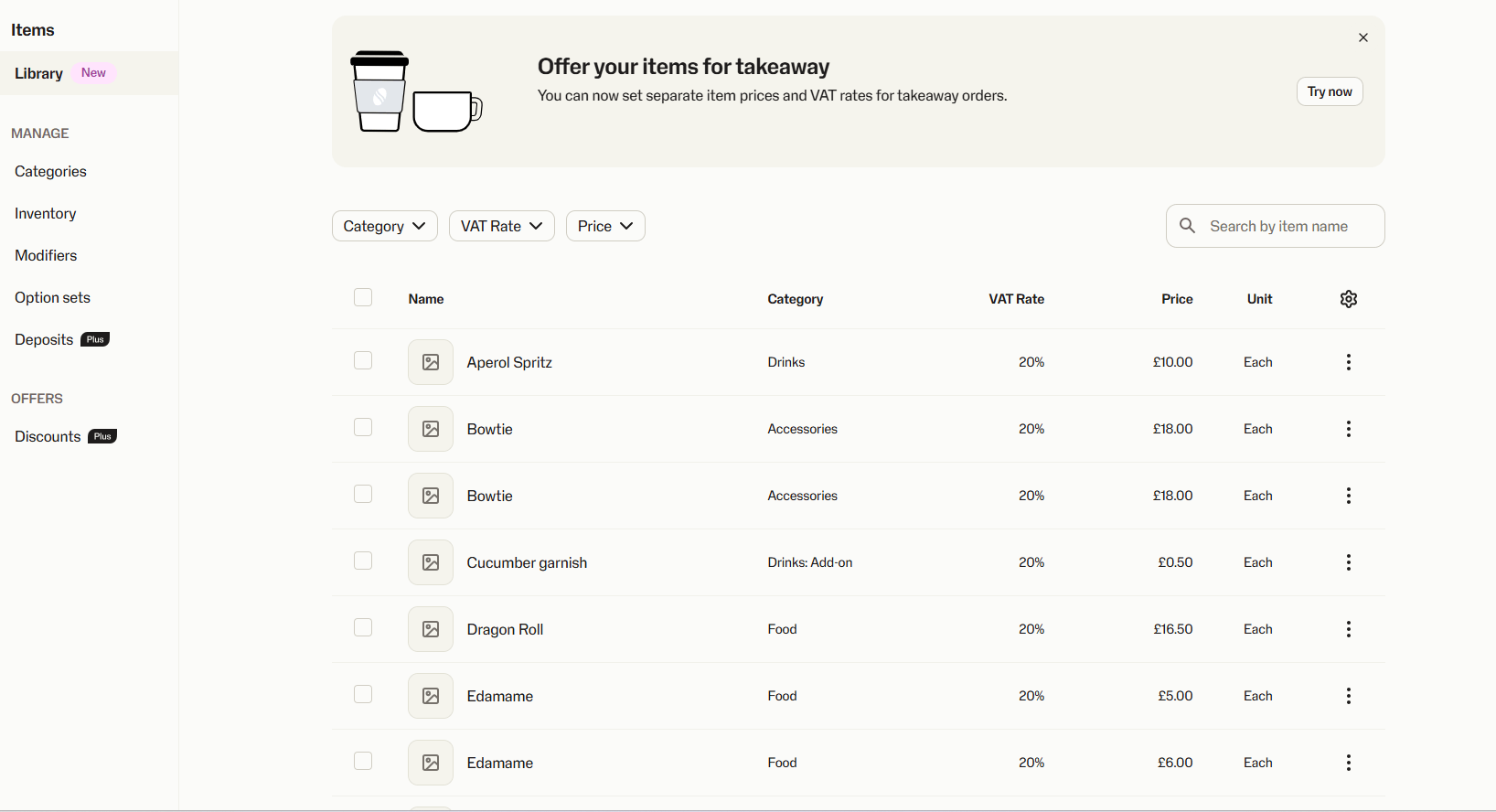Open the Library section
This screenshot has height=812, width=1496.
89,73
